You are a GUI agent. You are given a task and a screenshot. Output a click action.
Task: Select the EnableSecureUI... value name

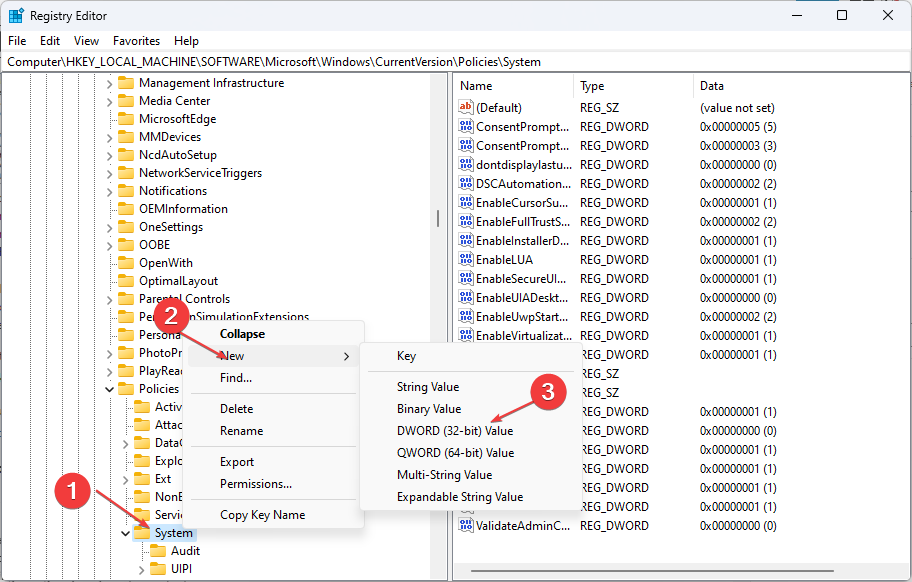point(521,278)
